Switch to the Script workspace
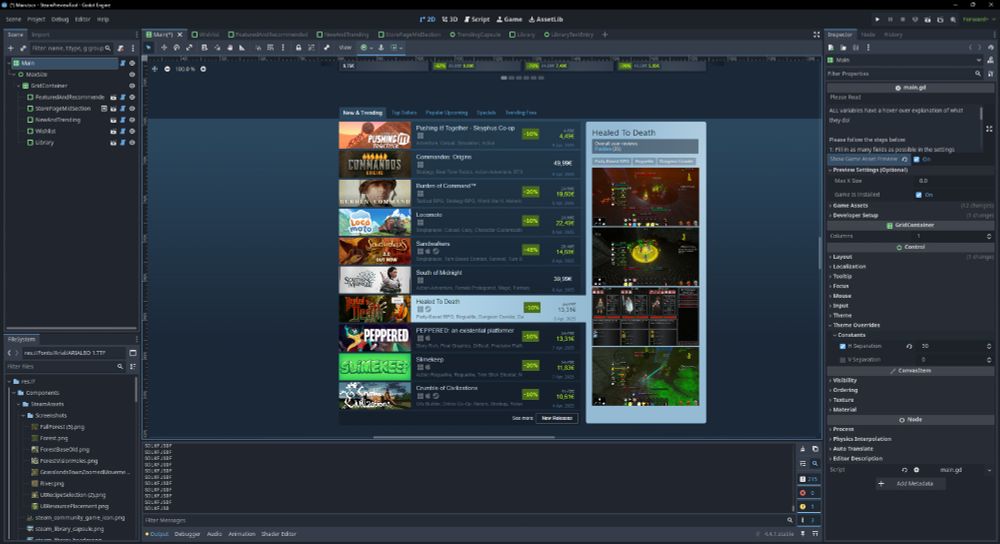1000x544 pixels. click(477, 20)
